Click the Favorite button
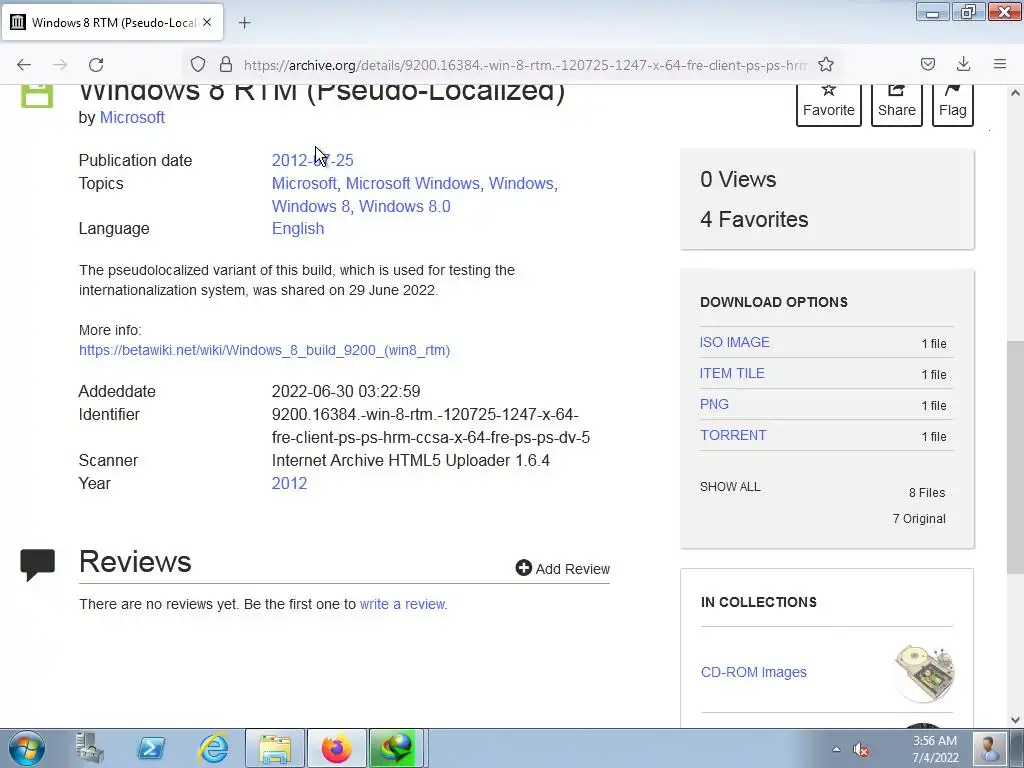Viewport: 1024px width, 768px height. pos(829,104)
